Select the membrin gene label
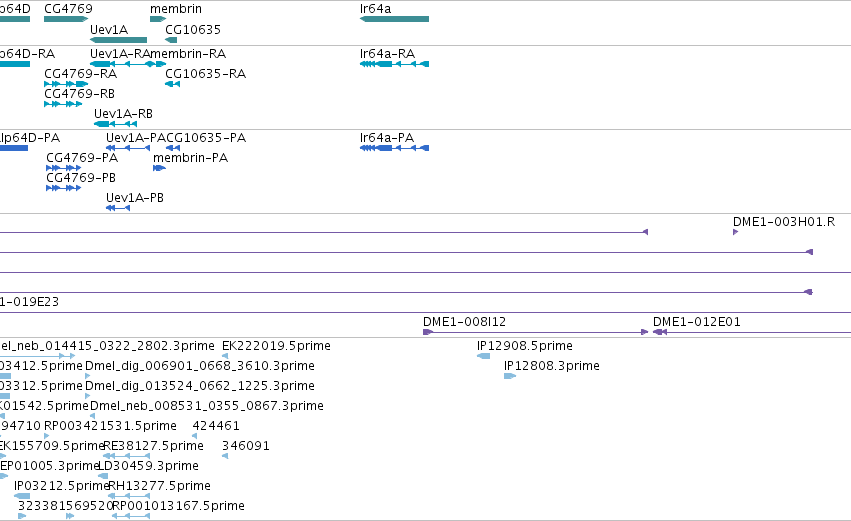The image size is (851, 521). coord(176,9)
